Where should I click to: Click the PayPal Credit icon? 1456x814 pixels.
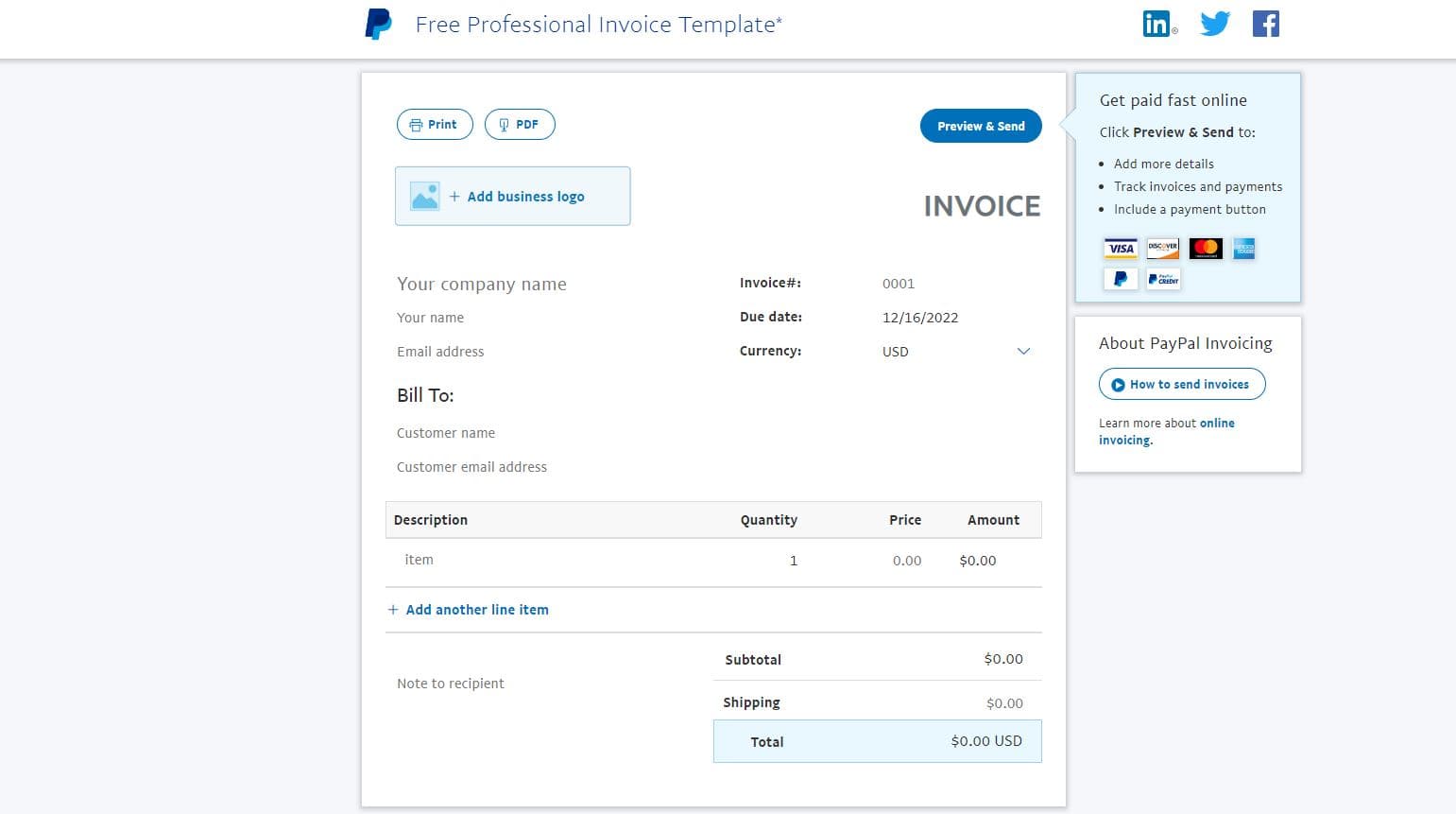[x=1163, y=280]
